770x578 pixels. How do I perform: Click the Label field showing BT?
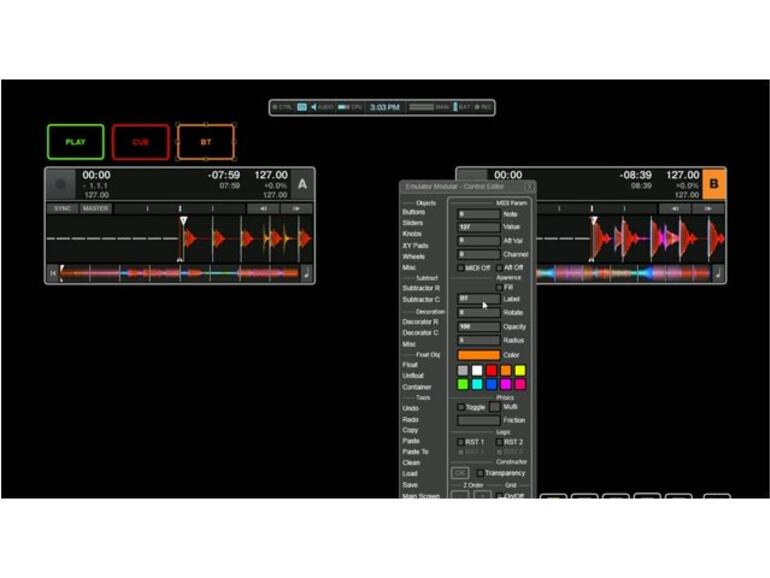pos(478,299)
